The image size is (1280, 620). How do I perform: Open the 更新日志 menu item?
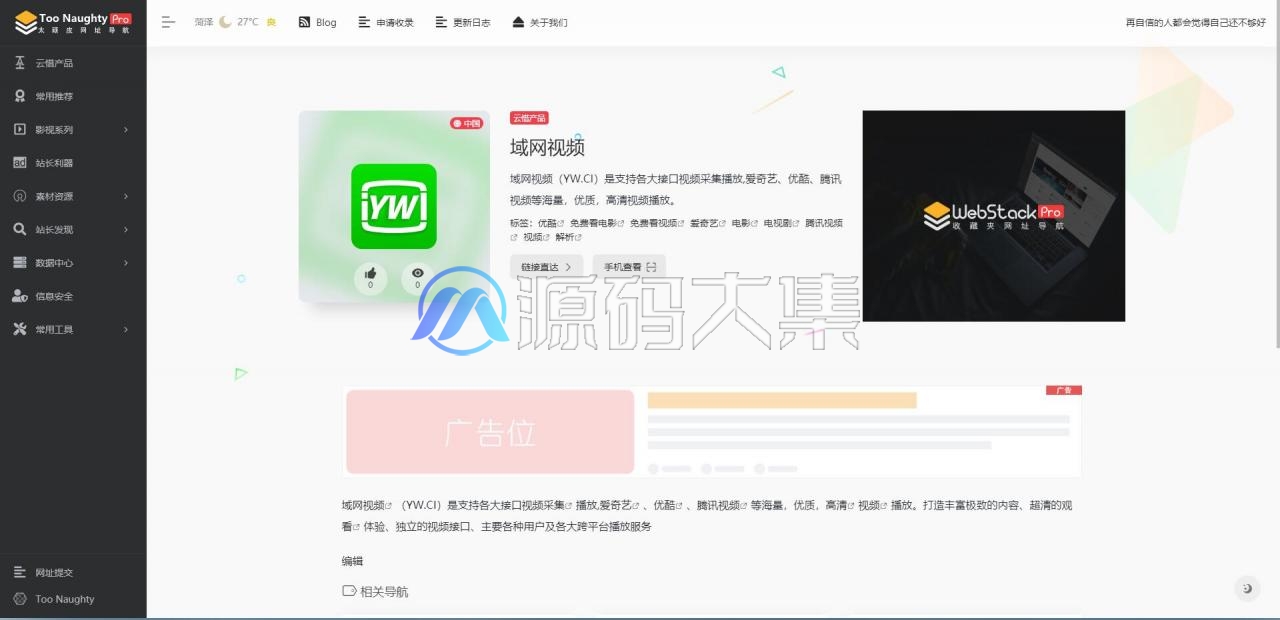click(x=472, y=22)
